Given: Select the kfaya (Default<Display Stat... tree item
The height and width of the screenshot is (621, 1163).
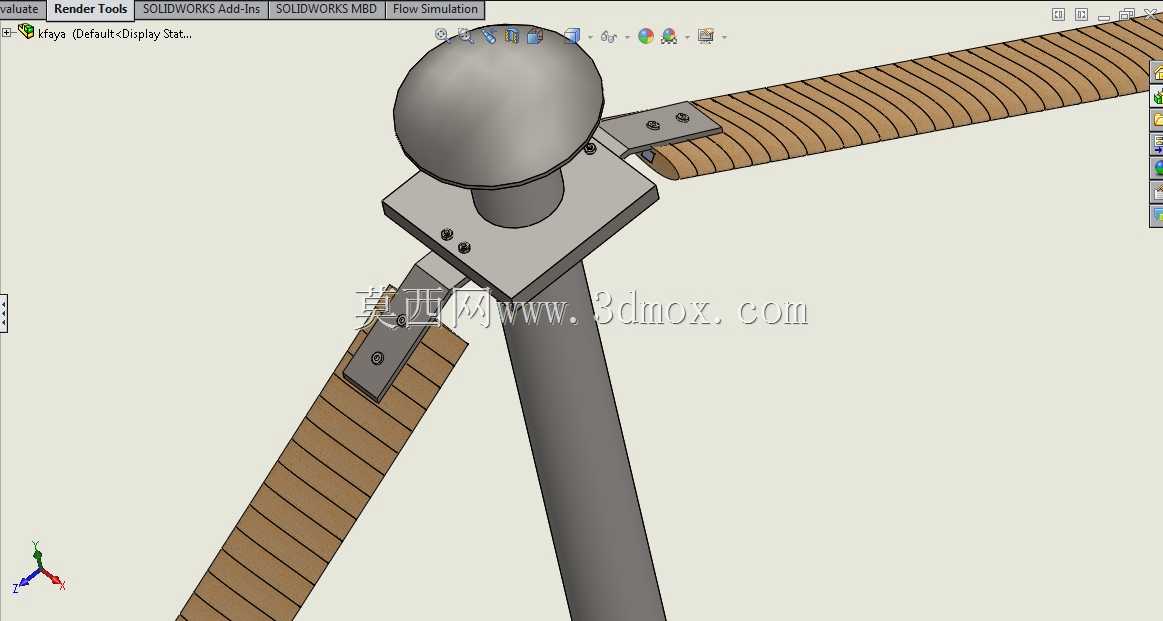Looking at the screenshot, I should (x=114, y=33).
